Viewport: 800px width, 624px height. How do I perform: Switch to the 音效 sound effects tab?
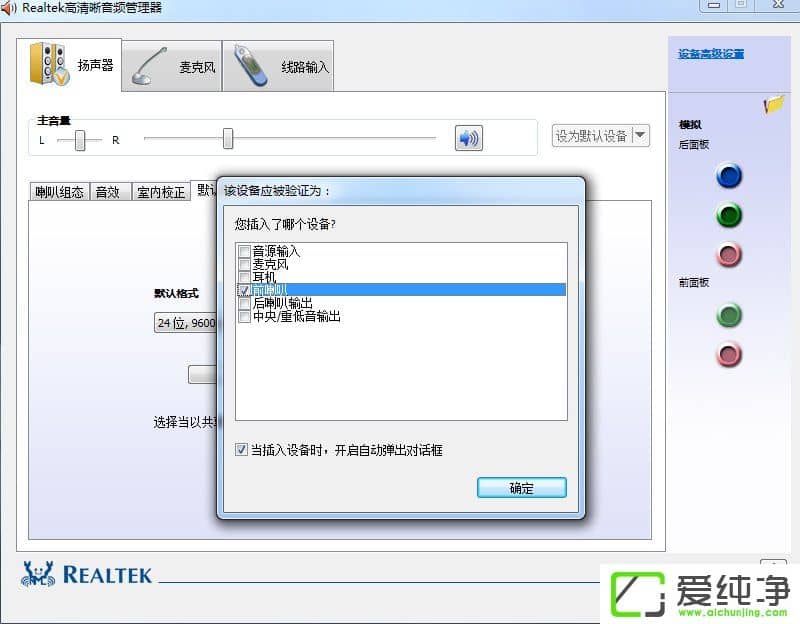pos(108,191)
